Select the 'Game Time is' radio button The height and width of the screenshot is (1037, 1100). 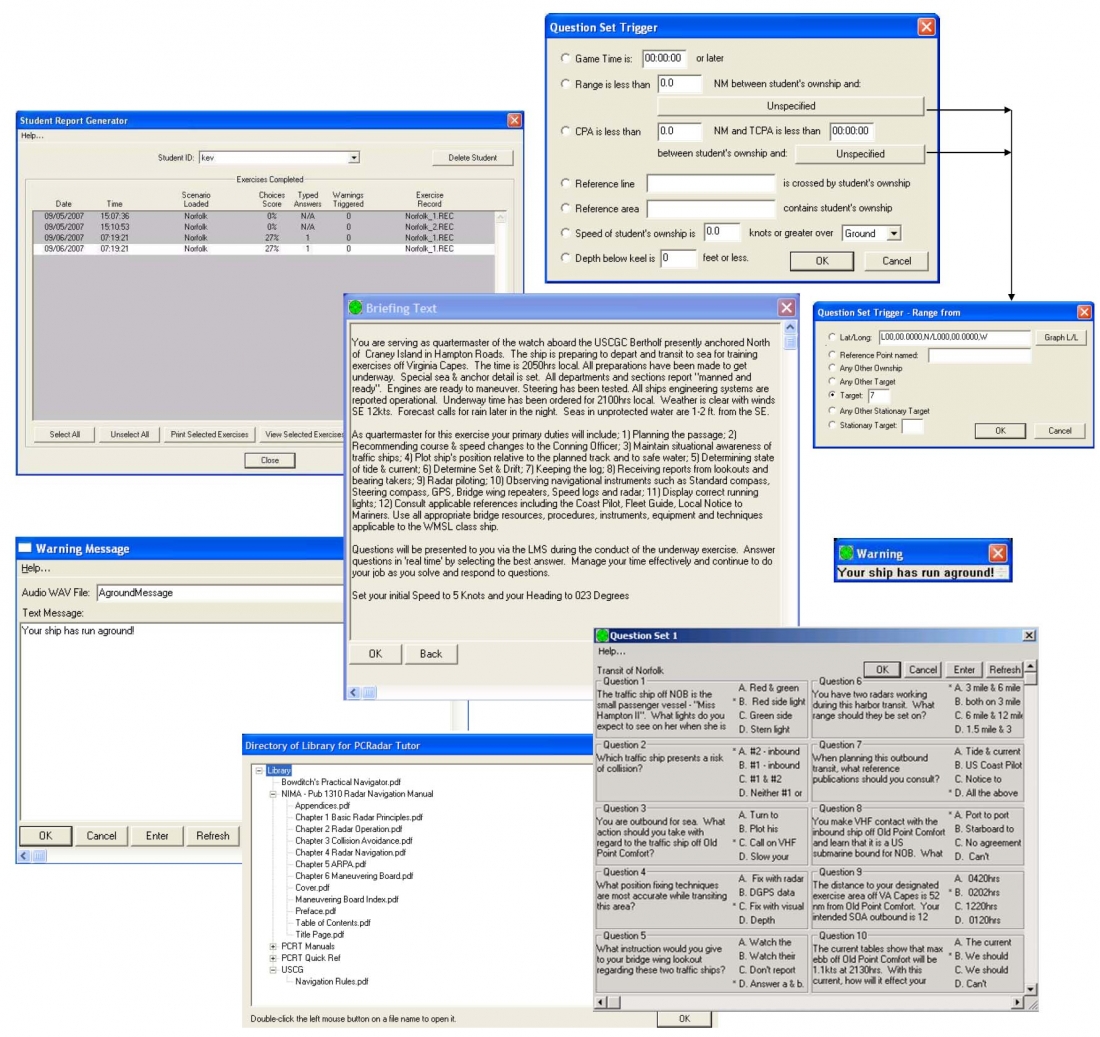click(x=567, y=59)
